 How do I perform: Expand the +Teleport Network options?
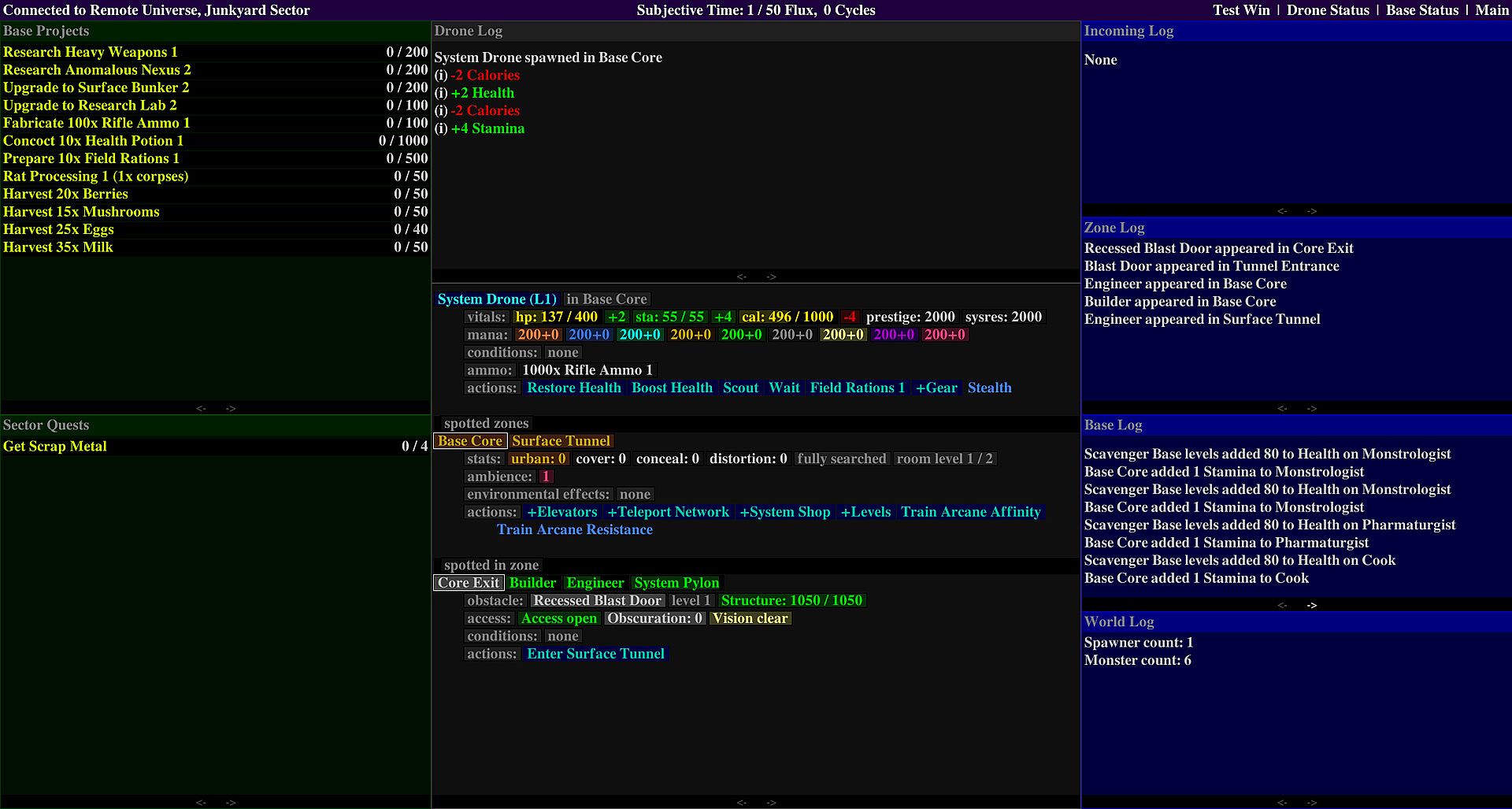click(x=668, y=512)
